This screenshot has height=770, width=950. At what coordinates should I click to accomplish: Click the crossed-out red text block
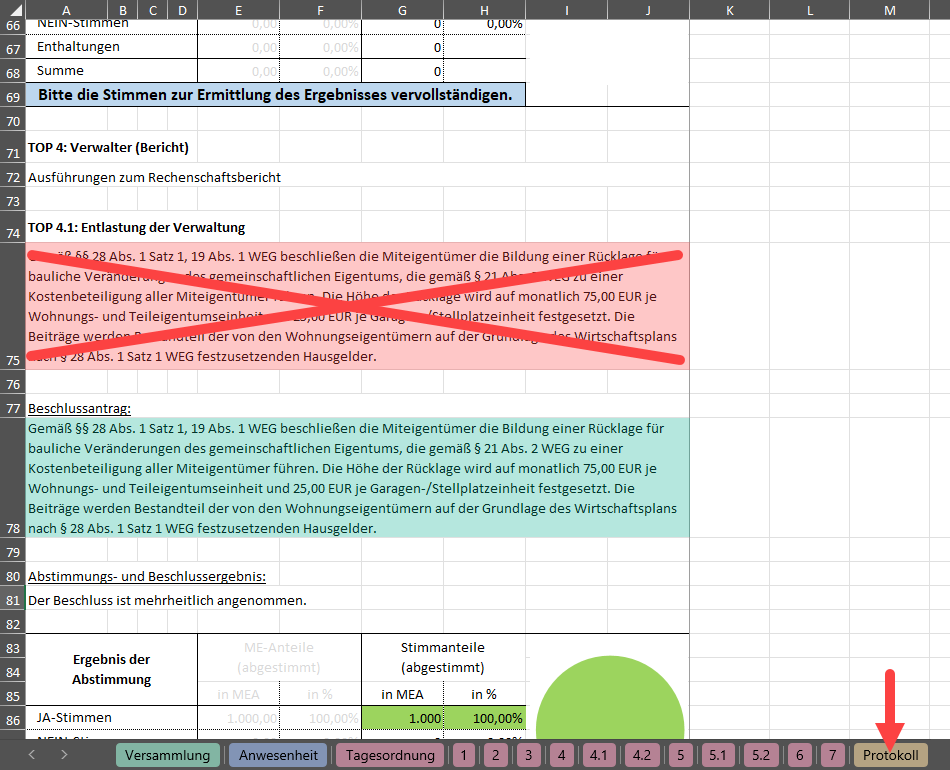[357, 306]
